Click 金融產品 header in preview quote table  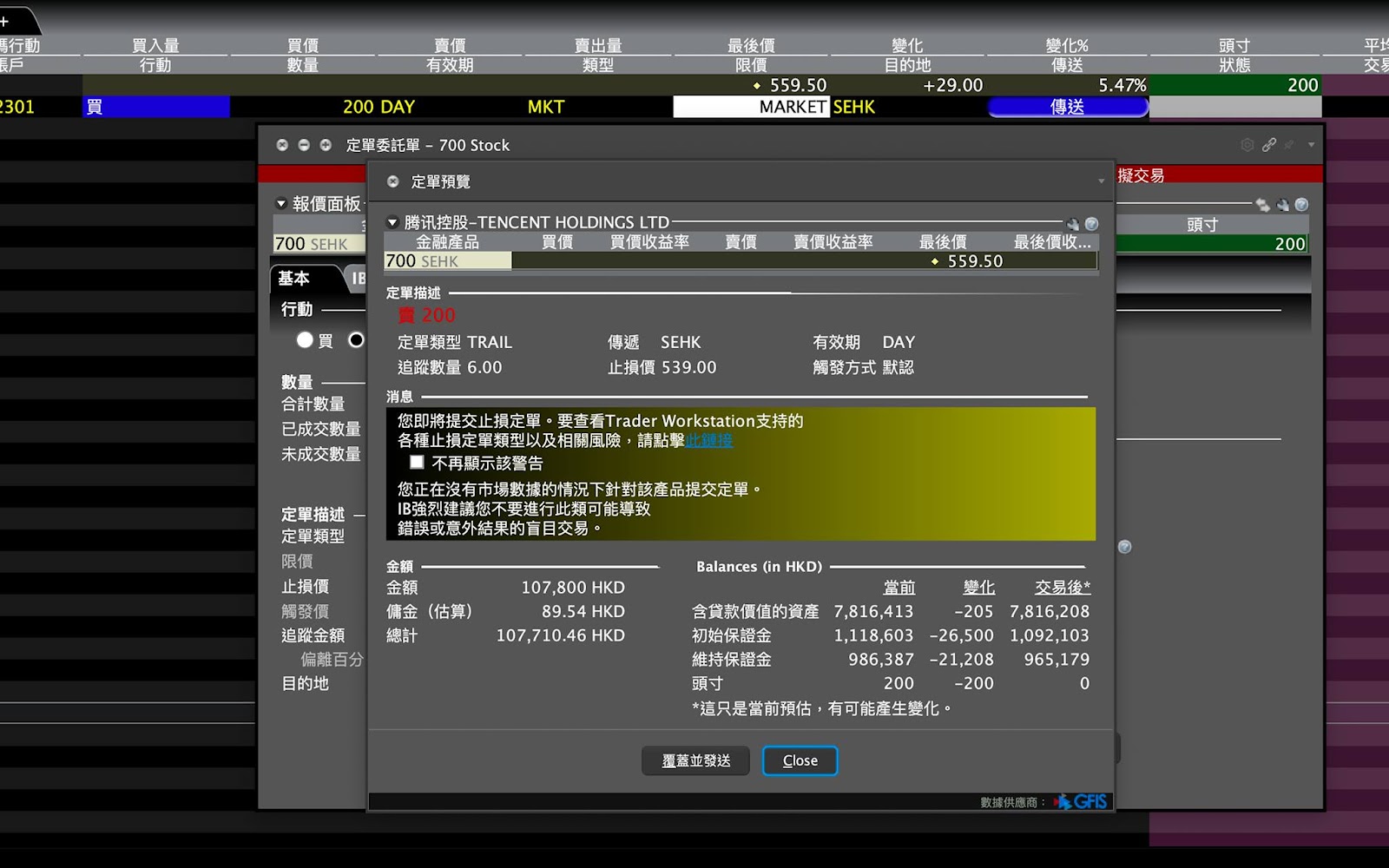point(447,242)
